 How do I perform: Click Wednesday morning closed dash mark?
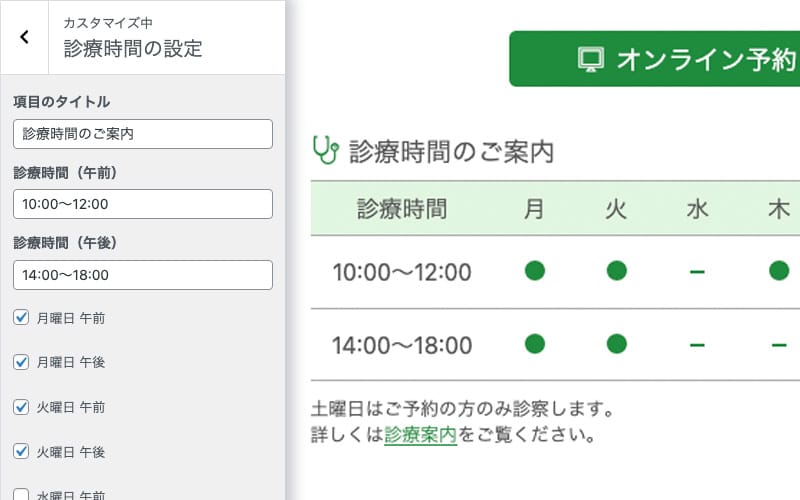(x=697, y=271)
